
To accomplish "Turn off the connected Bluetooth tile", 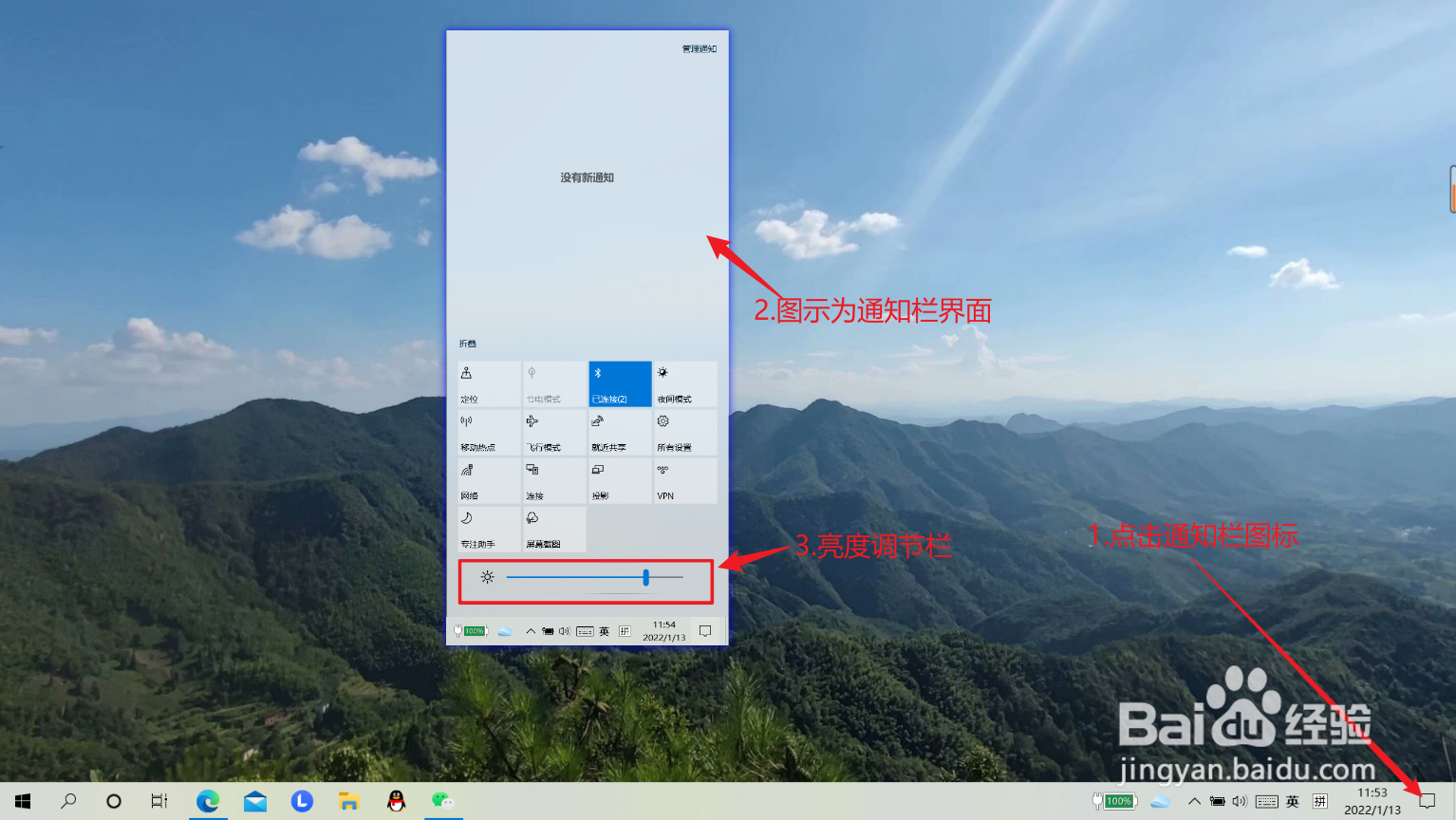I will click(x=620, y=384).
